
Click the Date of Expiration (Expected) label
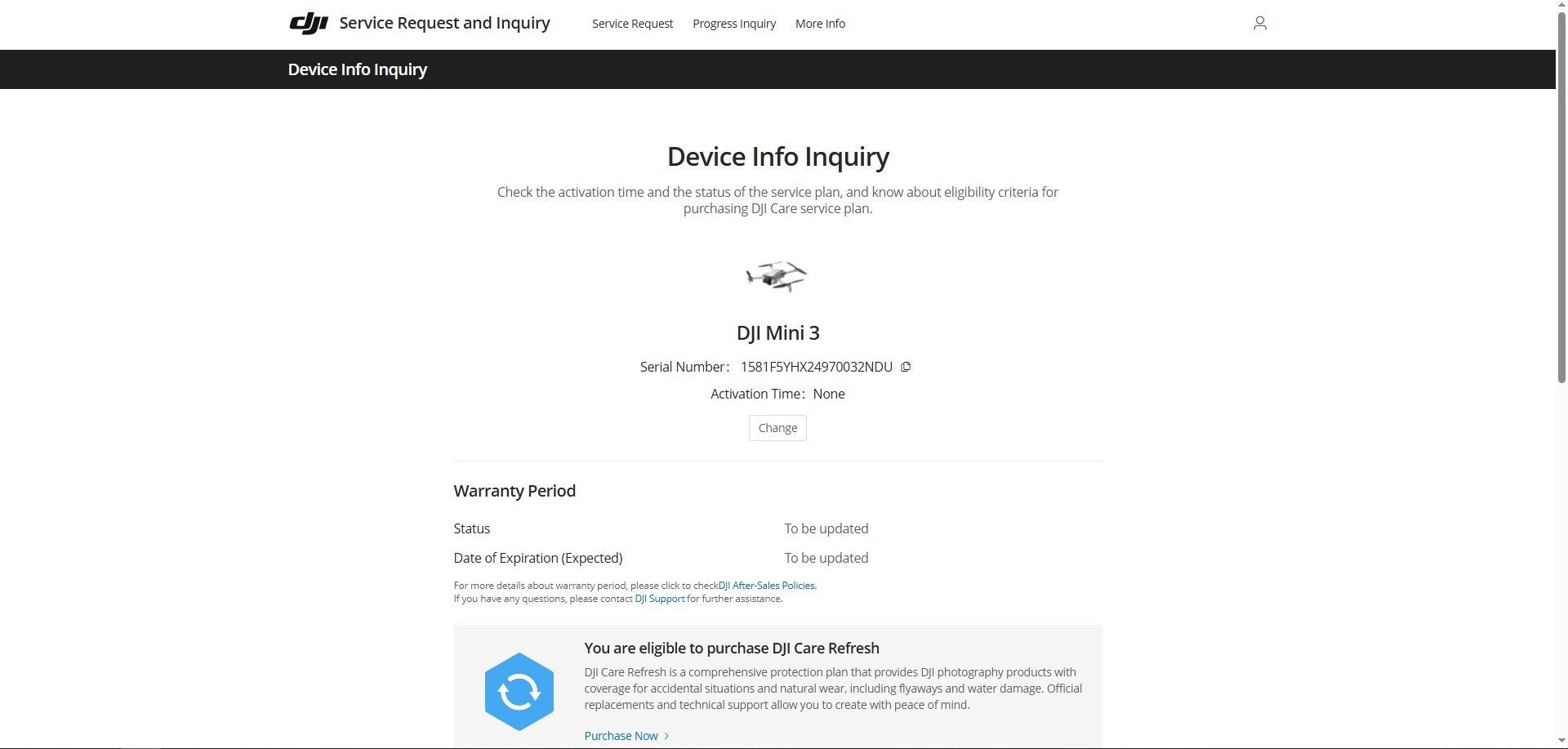tap(537, 558)
